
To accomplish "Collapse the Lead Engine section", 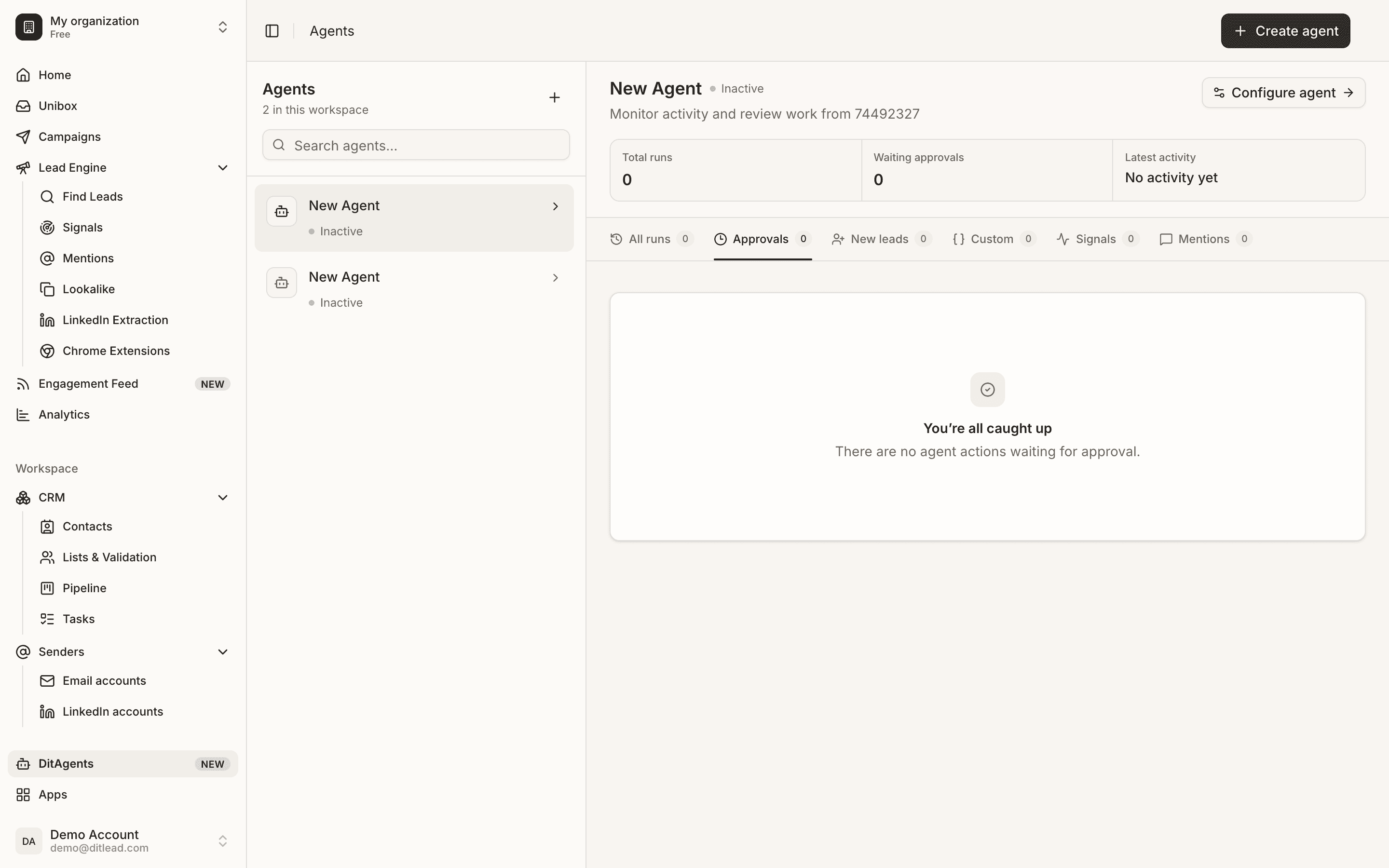I will tap(223, 168).
